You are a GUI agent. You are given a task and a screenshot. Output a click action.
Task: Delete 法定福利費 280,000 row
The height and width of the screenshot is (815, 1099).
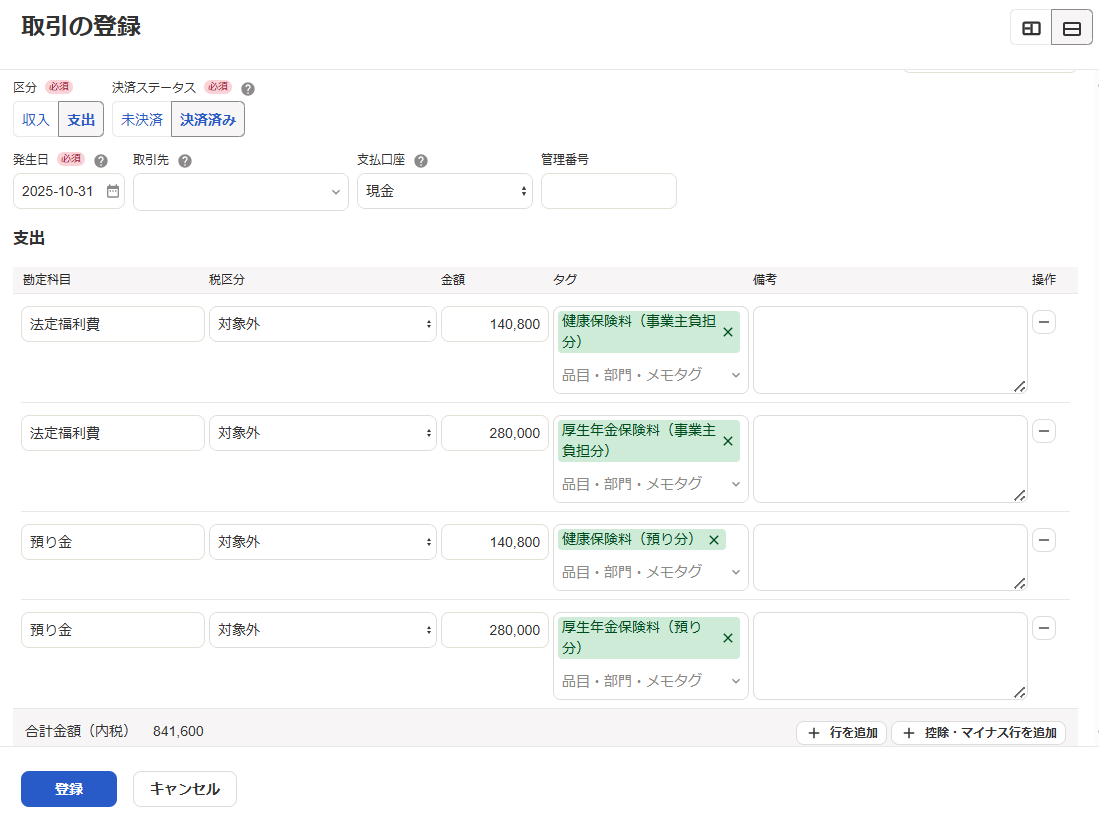click(1044, 431)
